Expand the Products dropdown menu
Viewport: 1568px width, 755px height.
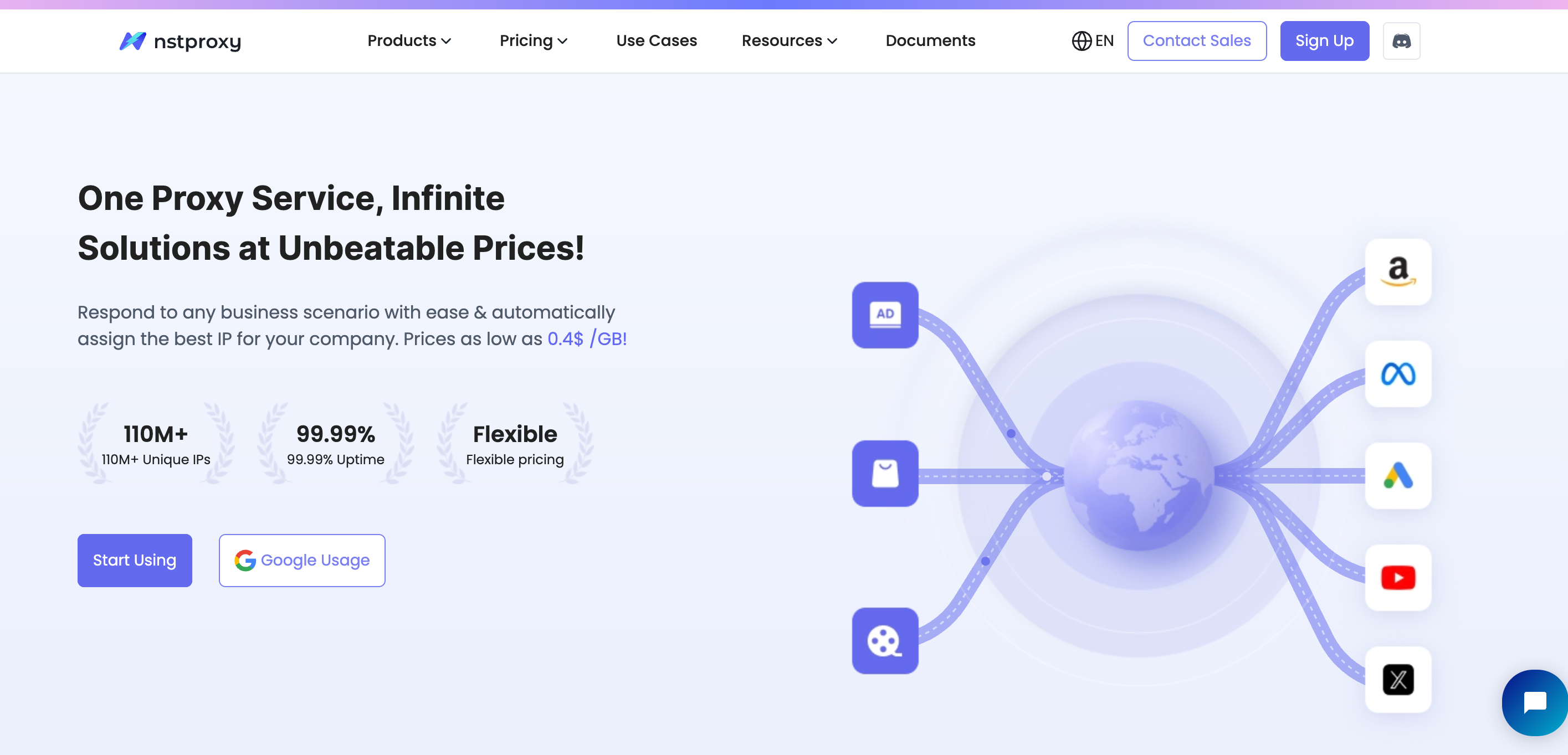409,41
